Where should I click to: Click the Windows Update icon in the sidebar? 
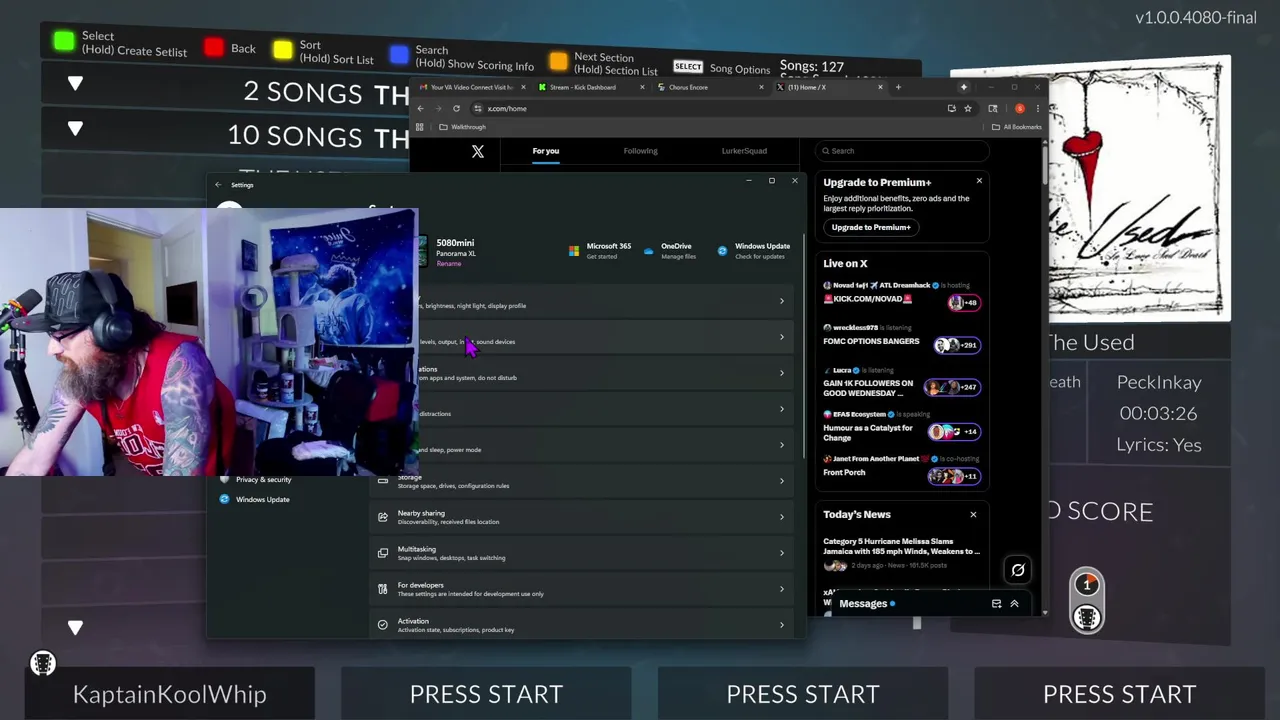[x=224, y=499]
